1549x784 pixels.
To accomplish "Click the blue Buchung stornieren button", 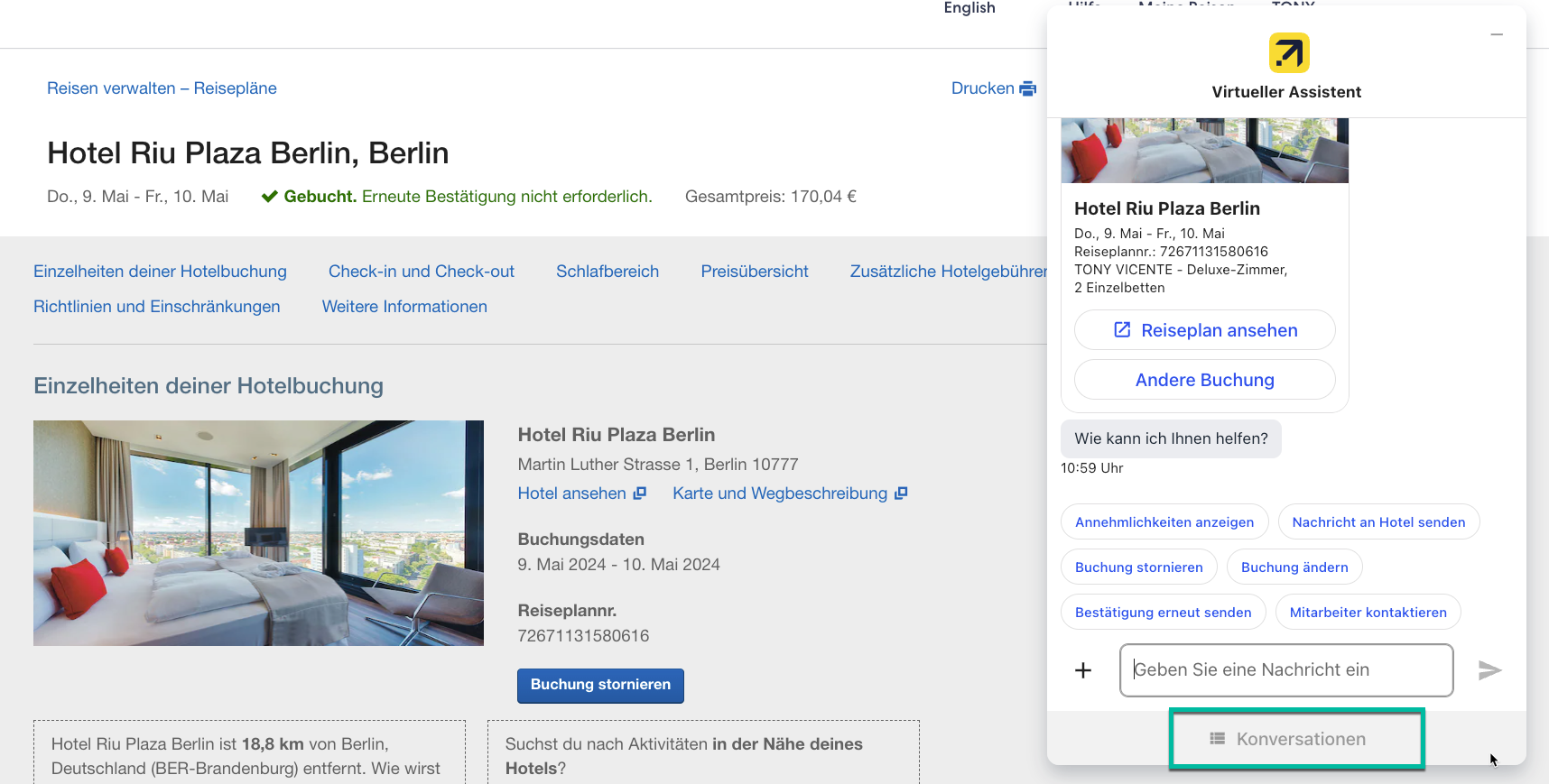I will coord(600,686).
